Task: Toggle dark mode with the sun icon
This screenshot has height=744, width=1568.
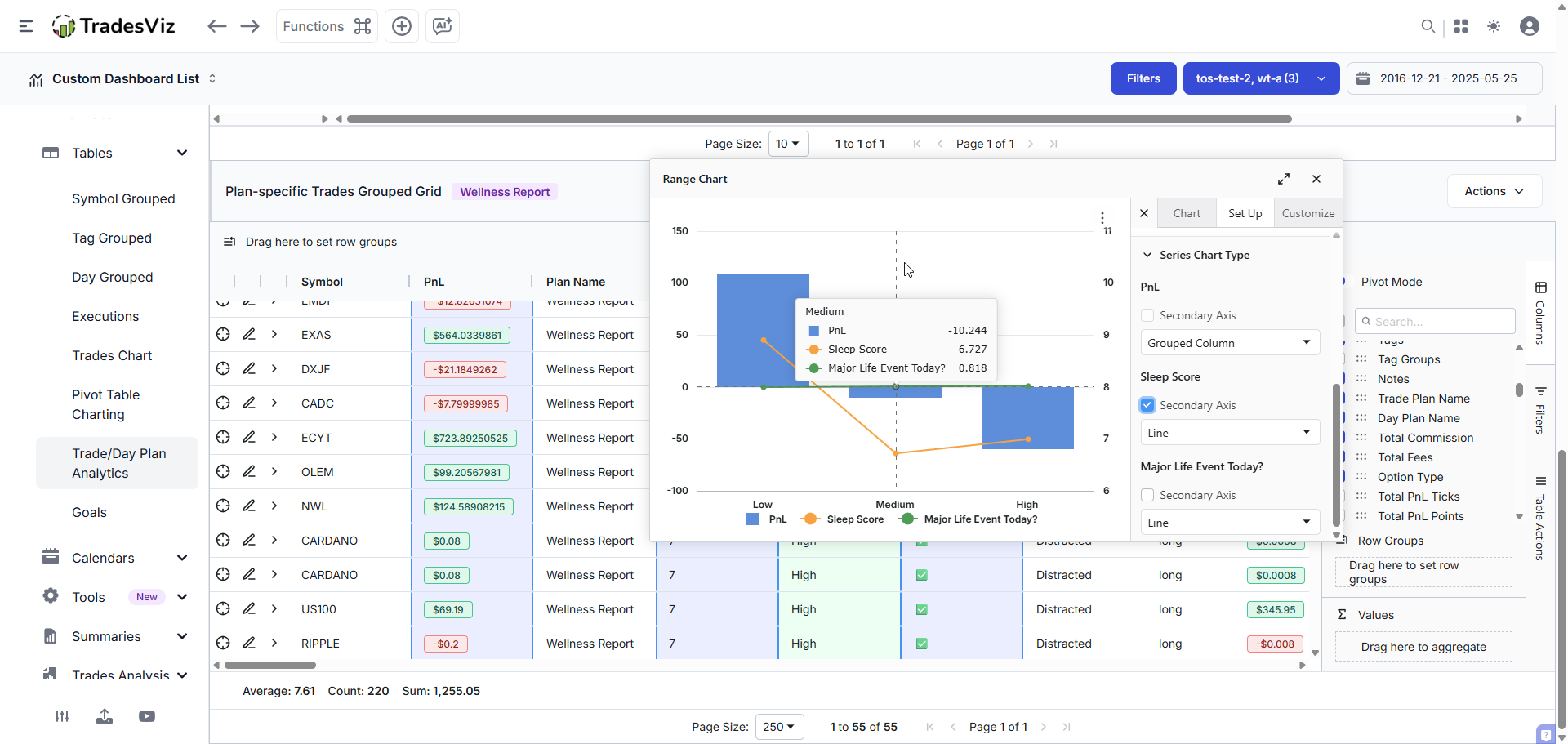Action: pos(1494,26)
